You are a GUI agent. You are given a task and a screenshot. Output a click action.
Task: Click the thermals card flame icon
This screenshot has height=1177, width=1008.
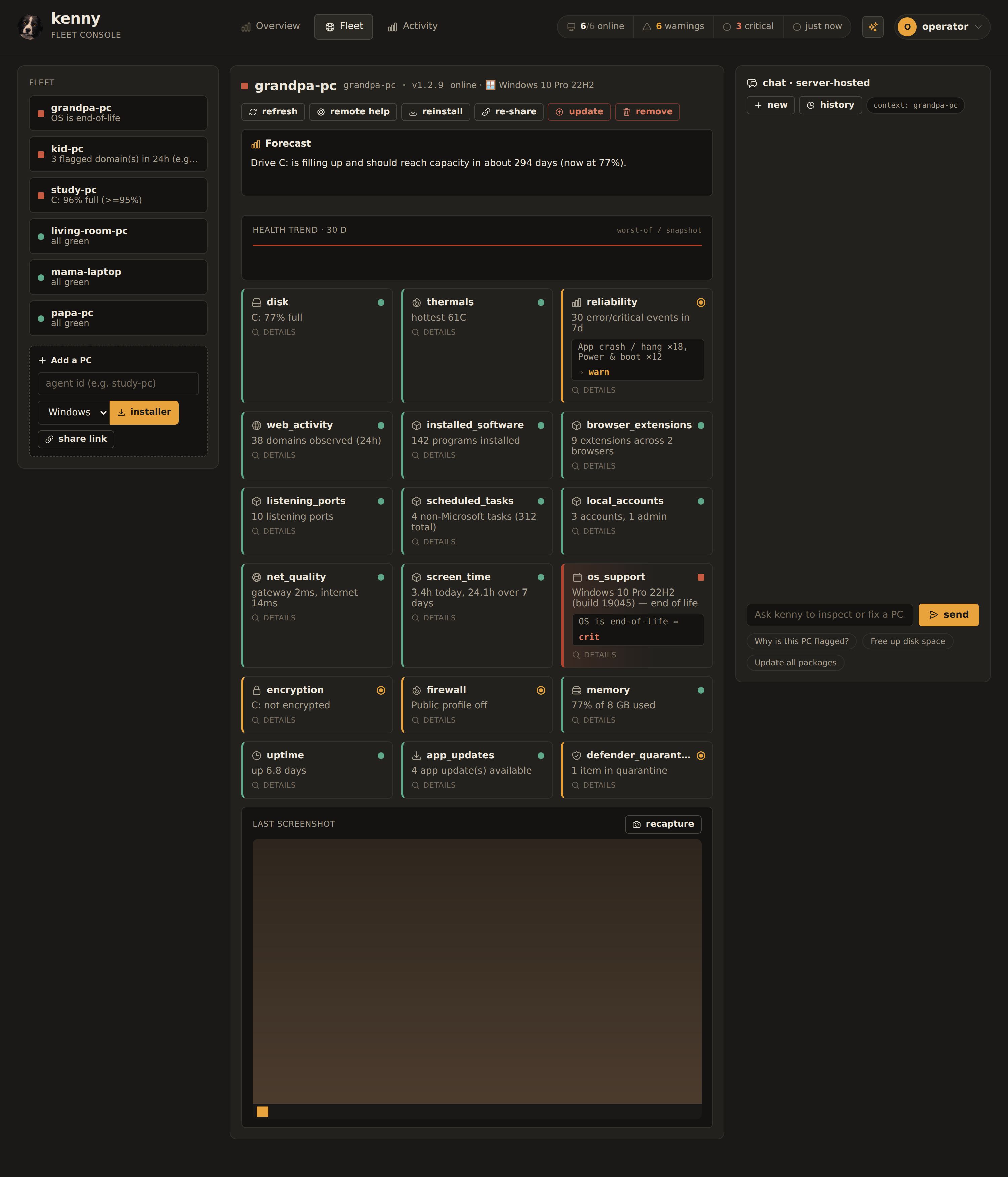pos(416,302)
